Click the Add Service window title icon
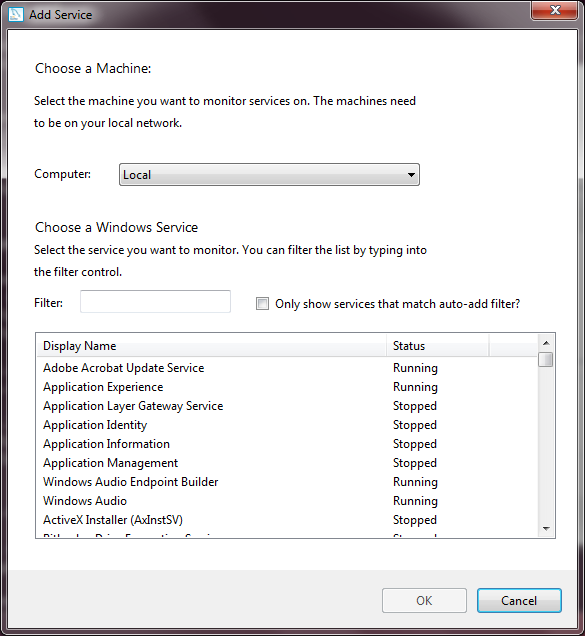The height and width of the screenshot is (636, 585). (15, 14)
